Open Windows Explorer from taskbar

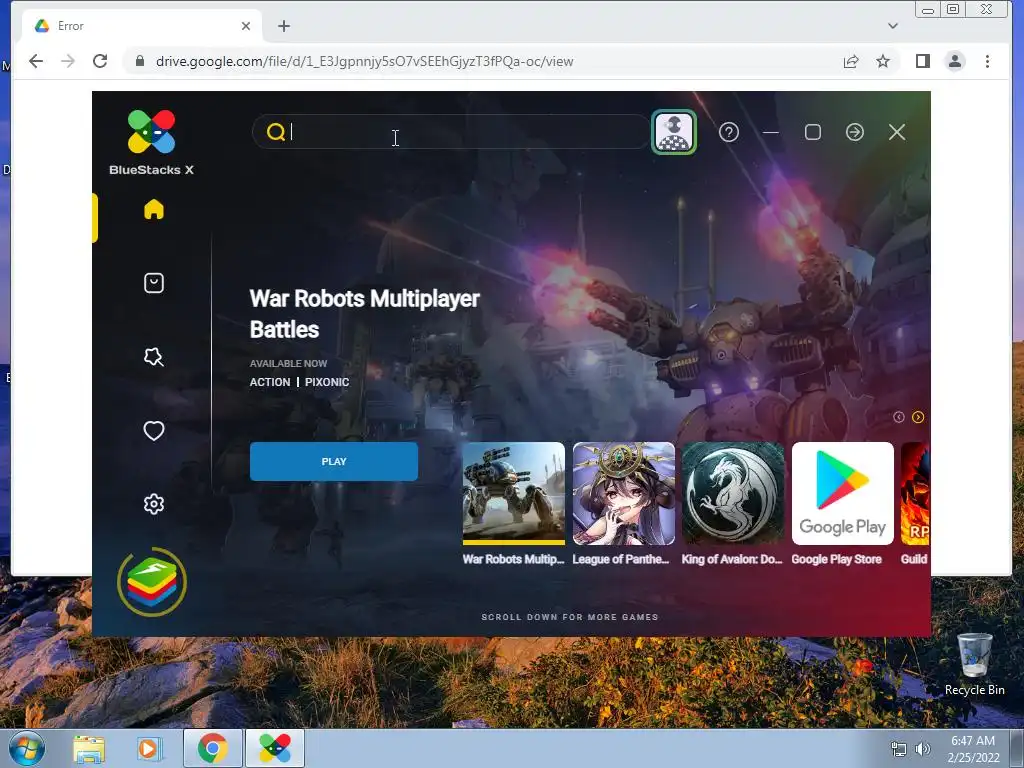click(x=89, y=748)
